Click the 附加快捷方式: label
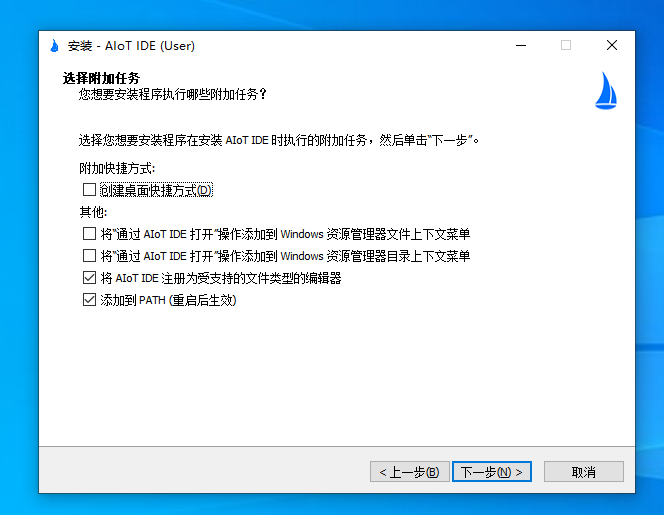Screen dimensions: 664x515 pos(117,168)
